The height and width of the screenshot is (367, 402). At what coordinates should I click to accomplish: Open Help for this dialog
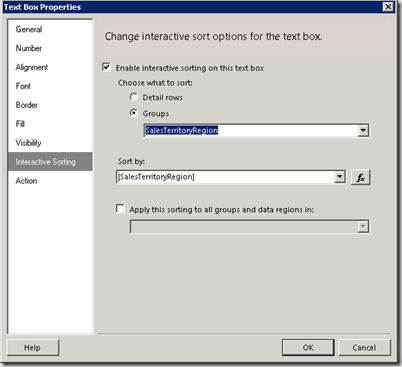click(x=33, y=348)
